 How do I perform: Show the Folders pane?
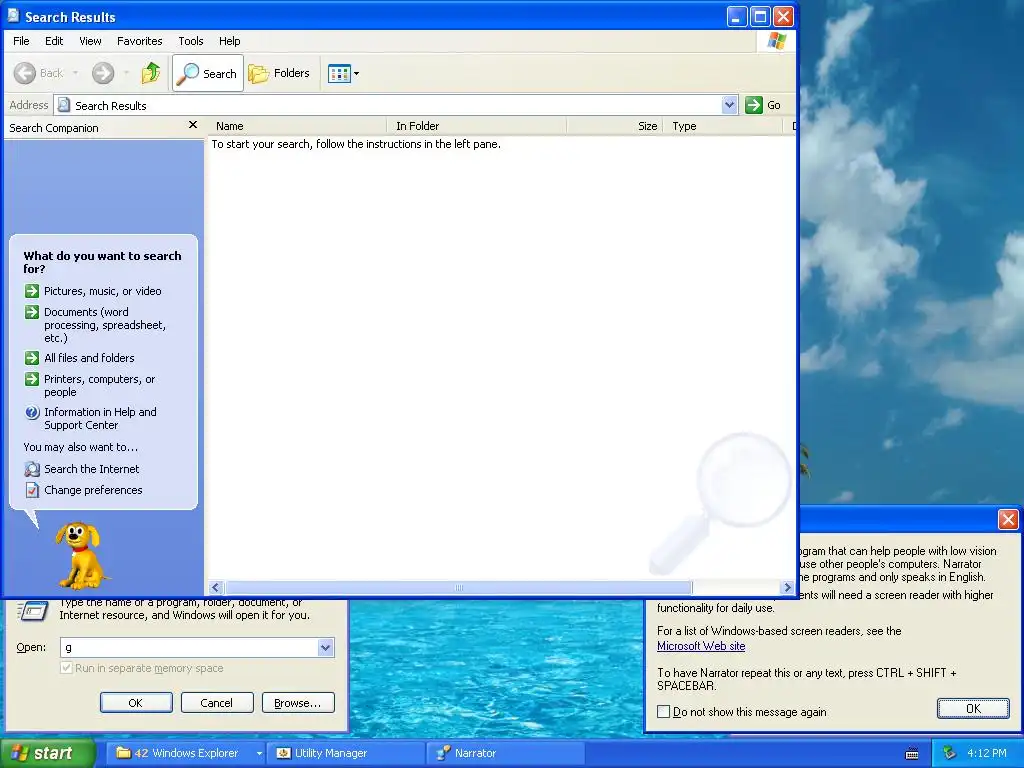coord(279,73)
